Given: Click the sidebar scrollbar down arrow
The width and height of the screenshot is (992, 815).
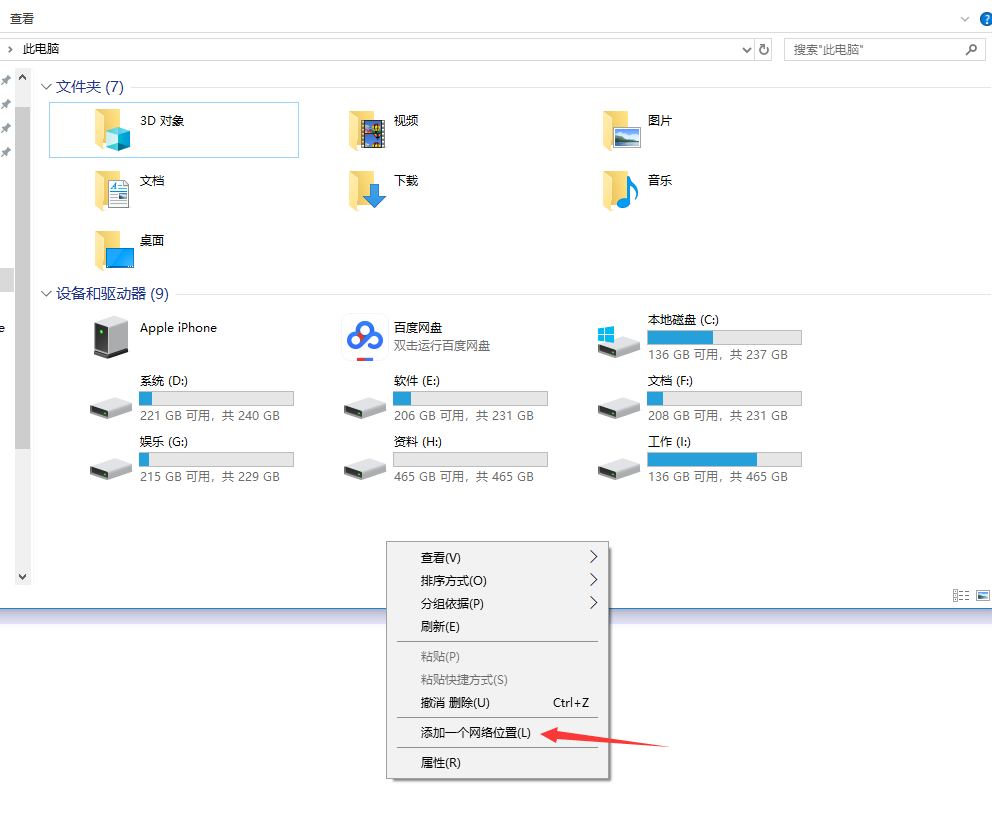Looking at the screenshot, I should pos(23,576).
